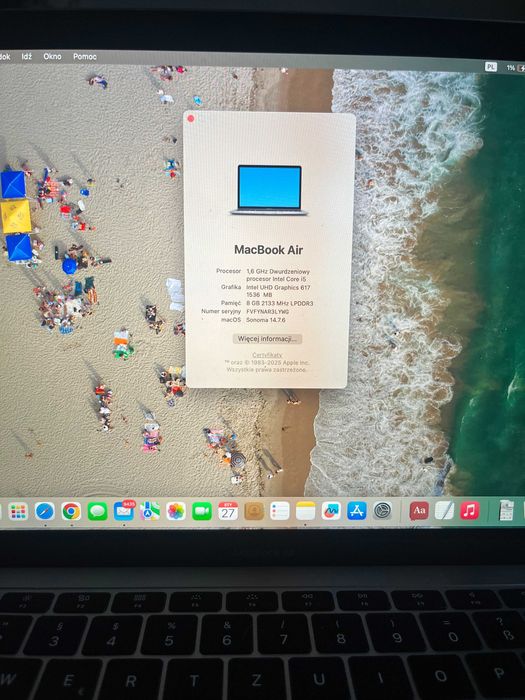The height and width of the screenshot is (700, 525).
Task: Open the document stack in dock
Action: click(506, 510)
